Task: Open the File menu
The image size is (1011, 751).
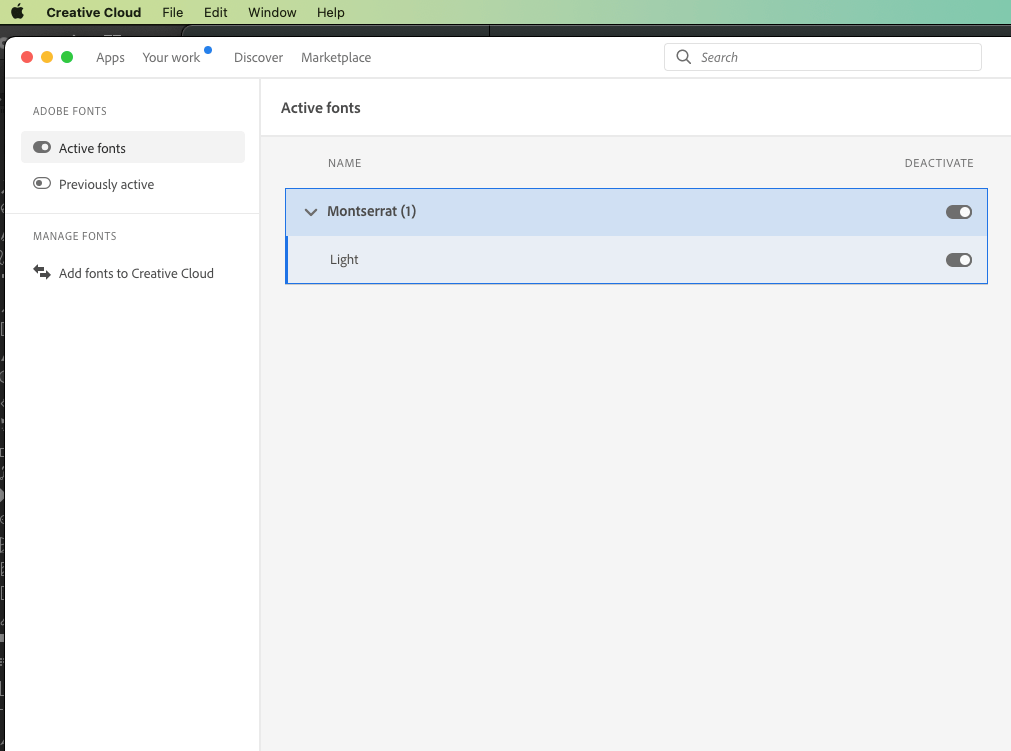Action: (x=172, y=12)
